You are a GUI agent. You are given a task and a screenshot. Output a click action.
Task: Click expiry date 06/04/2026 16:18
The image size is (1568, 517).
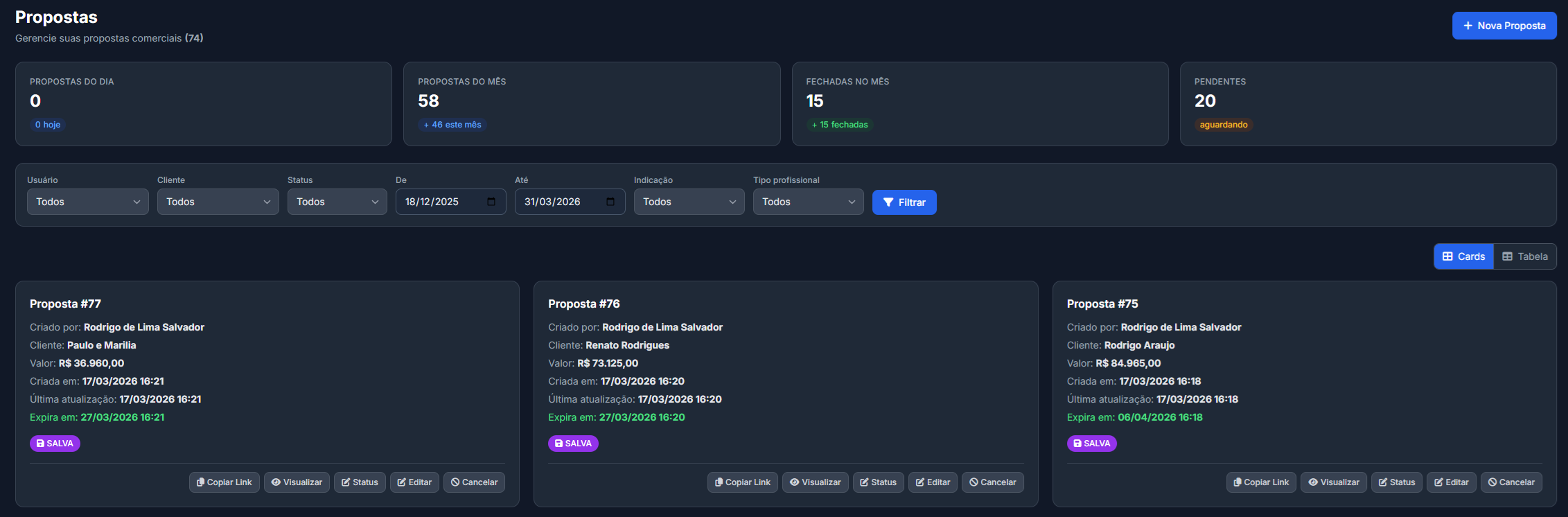click(1160, 417)
